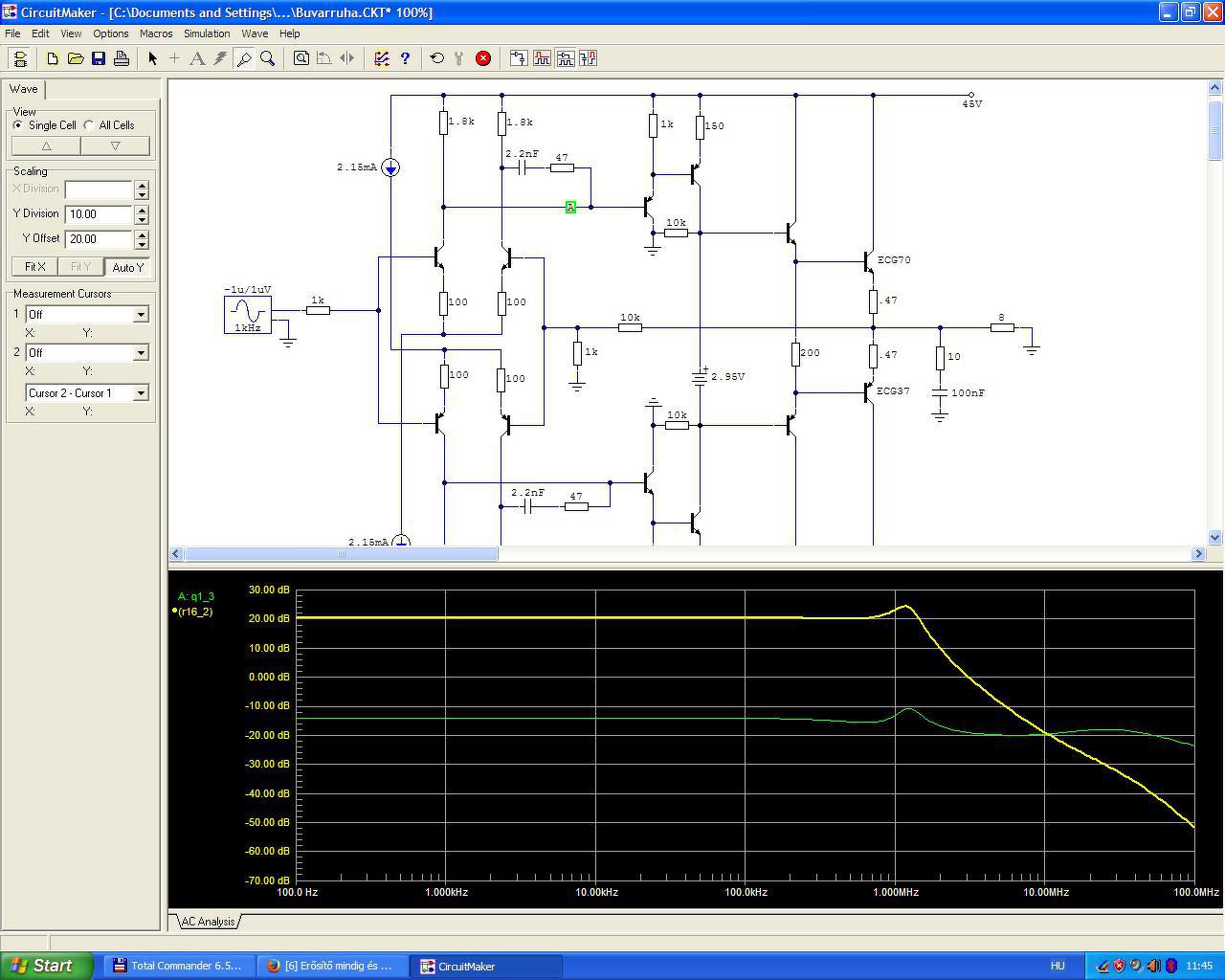Select the All Cells radio button
This screenshot has height=980, width=1225.
coord(89,125)
